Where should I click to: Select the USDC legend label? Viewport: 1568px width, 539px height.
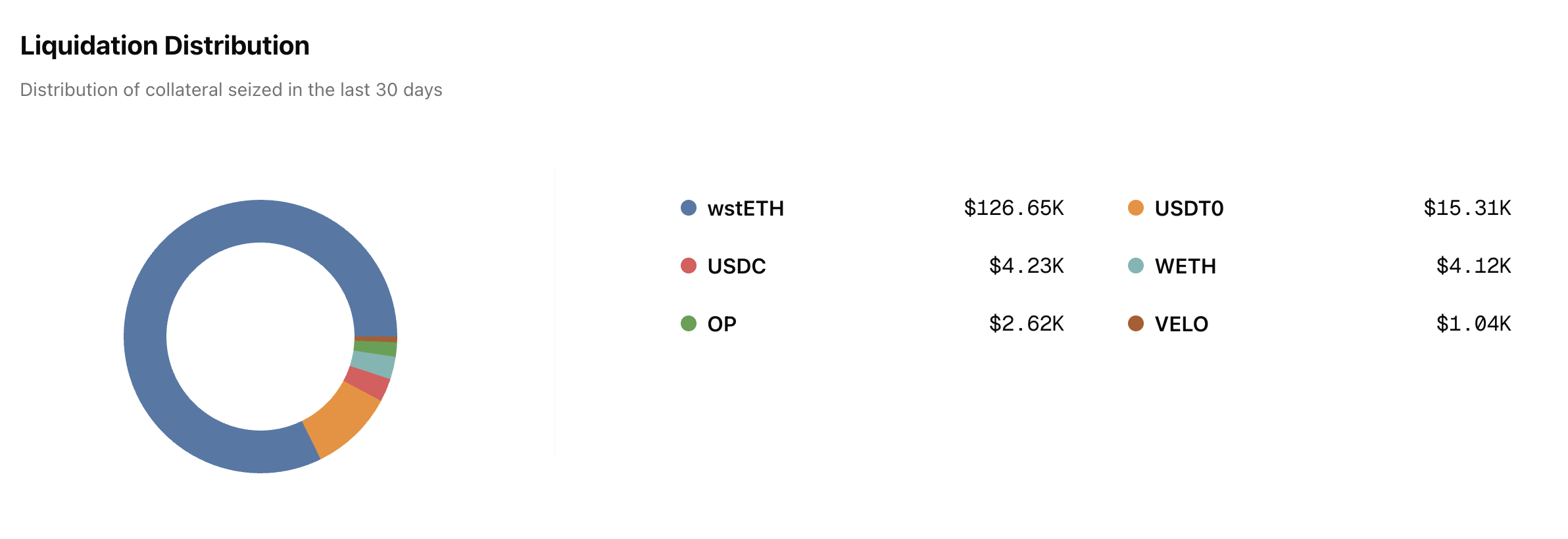737,266
